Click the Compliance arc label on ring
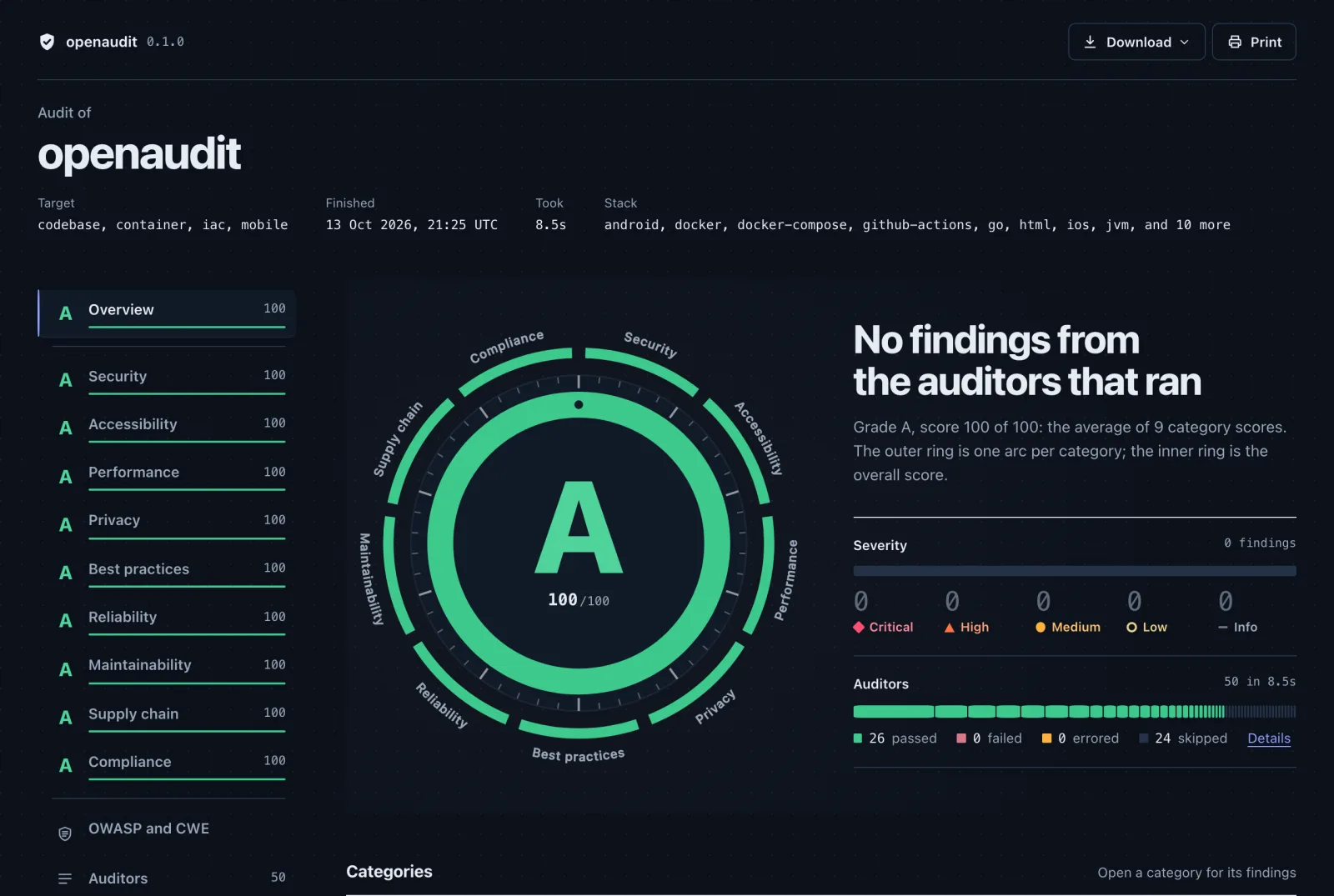 (506, 347)
